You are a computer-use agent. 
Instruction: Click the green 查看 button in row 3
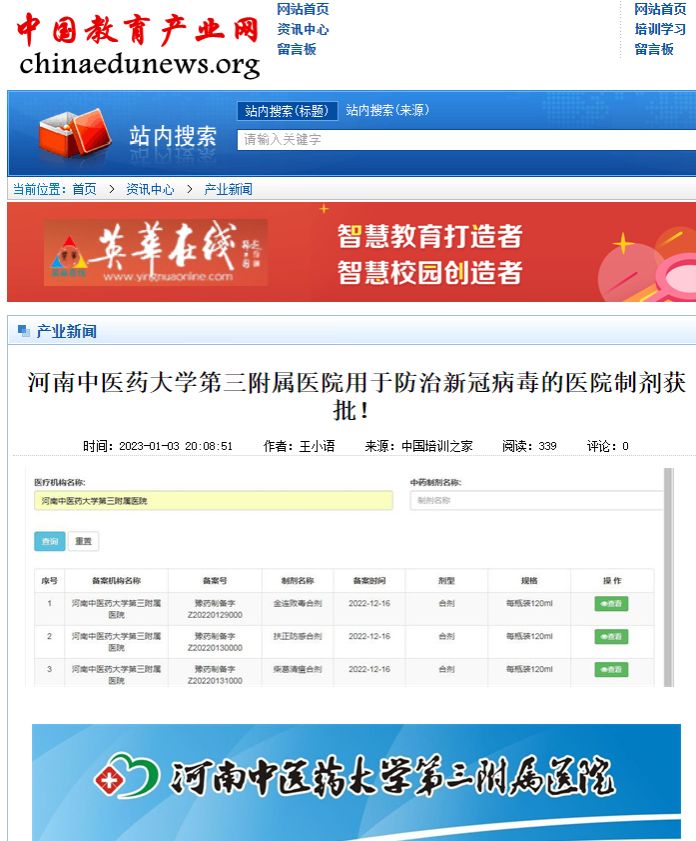click(611, 669)
